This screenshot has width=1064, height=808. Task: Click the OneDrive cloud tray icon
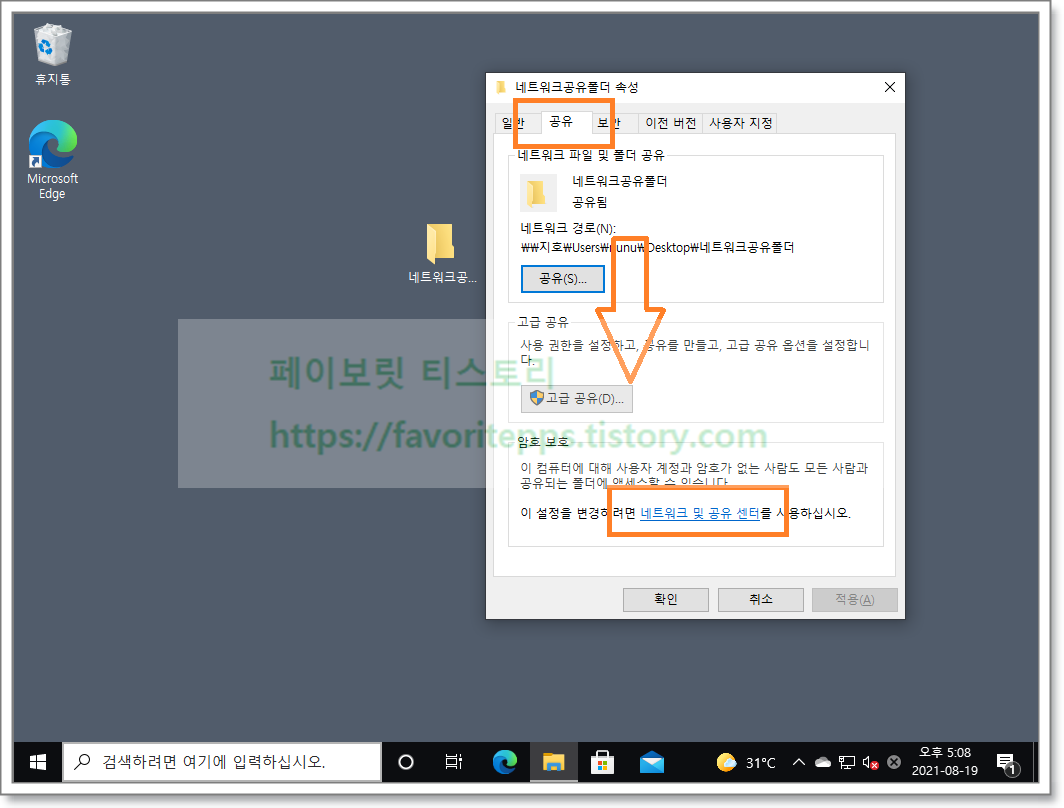pos(822,763)
